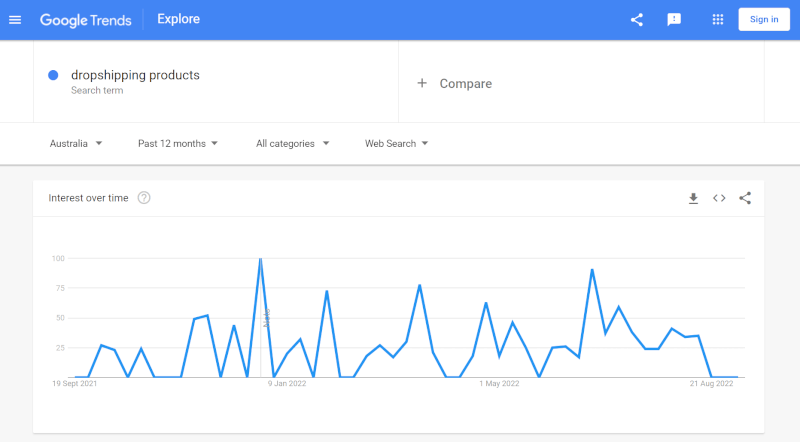Viewport: 800px width, 442px height.
Task: Open the hamburger main menu
Action: 15,19
